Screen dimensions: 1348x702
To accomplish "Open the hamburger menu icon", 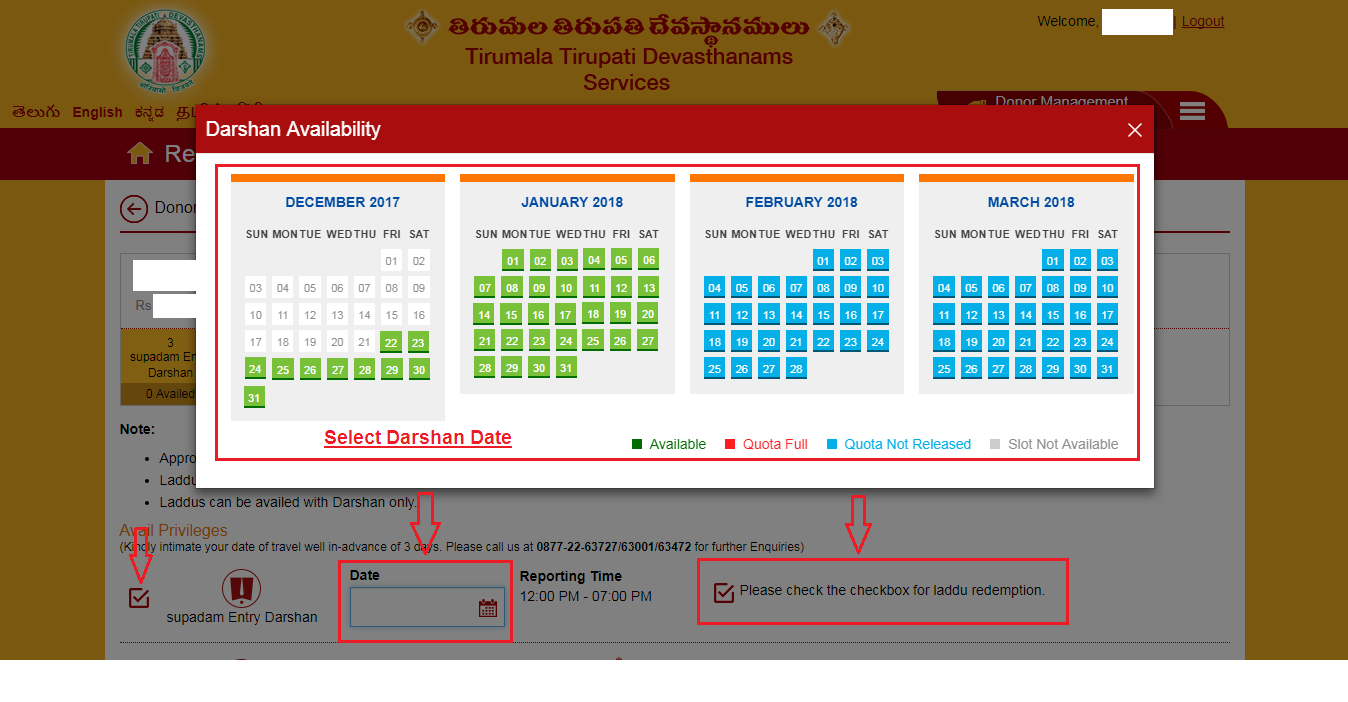I will point(1192,111).
